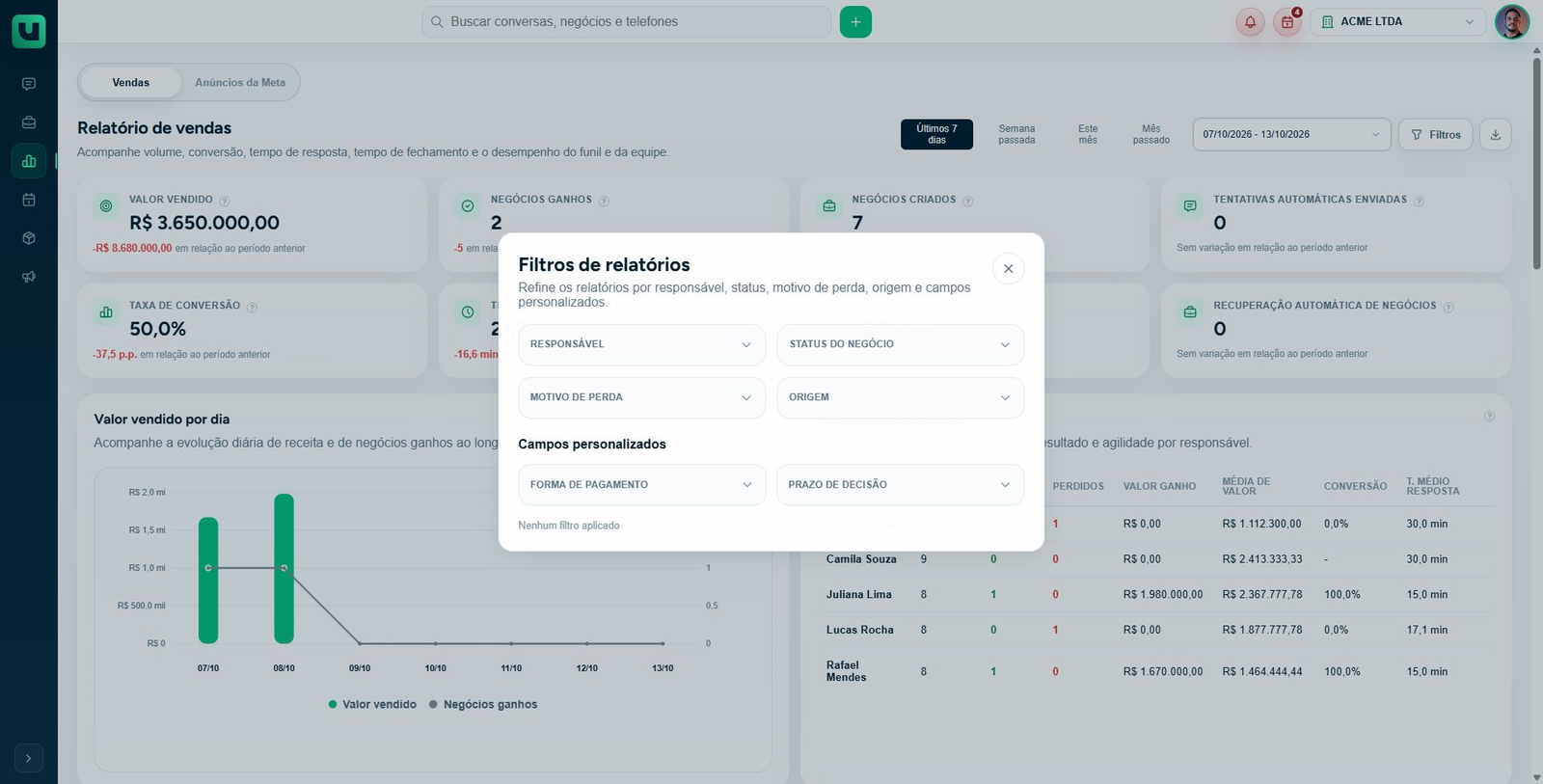Toggle Valor vendido chart legend item

(372, 705)
